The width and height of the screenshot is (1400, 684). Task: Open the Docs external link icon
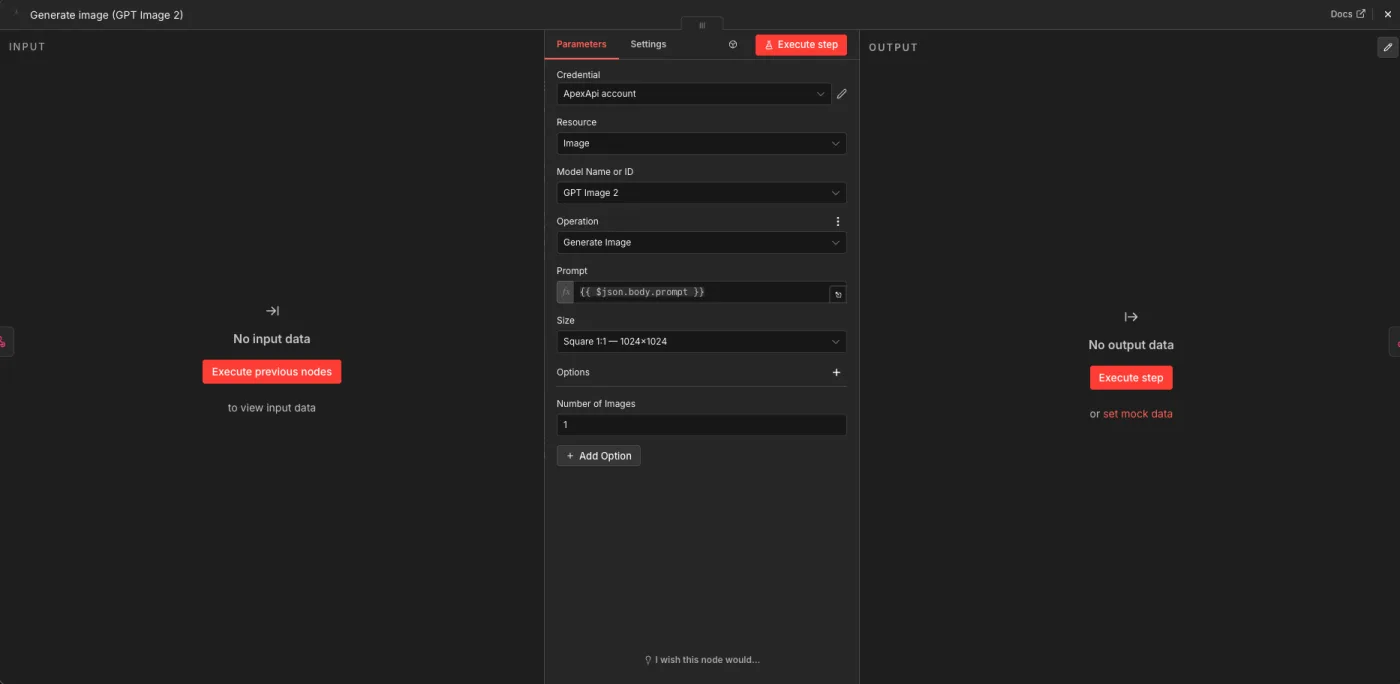pos(1360,14)
